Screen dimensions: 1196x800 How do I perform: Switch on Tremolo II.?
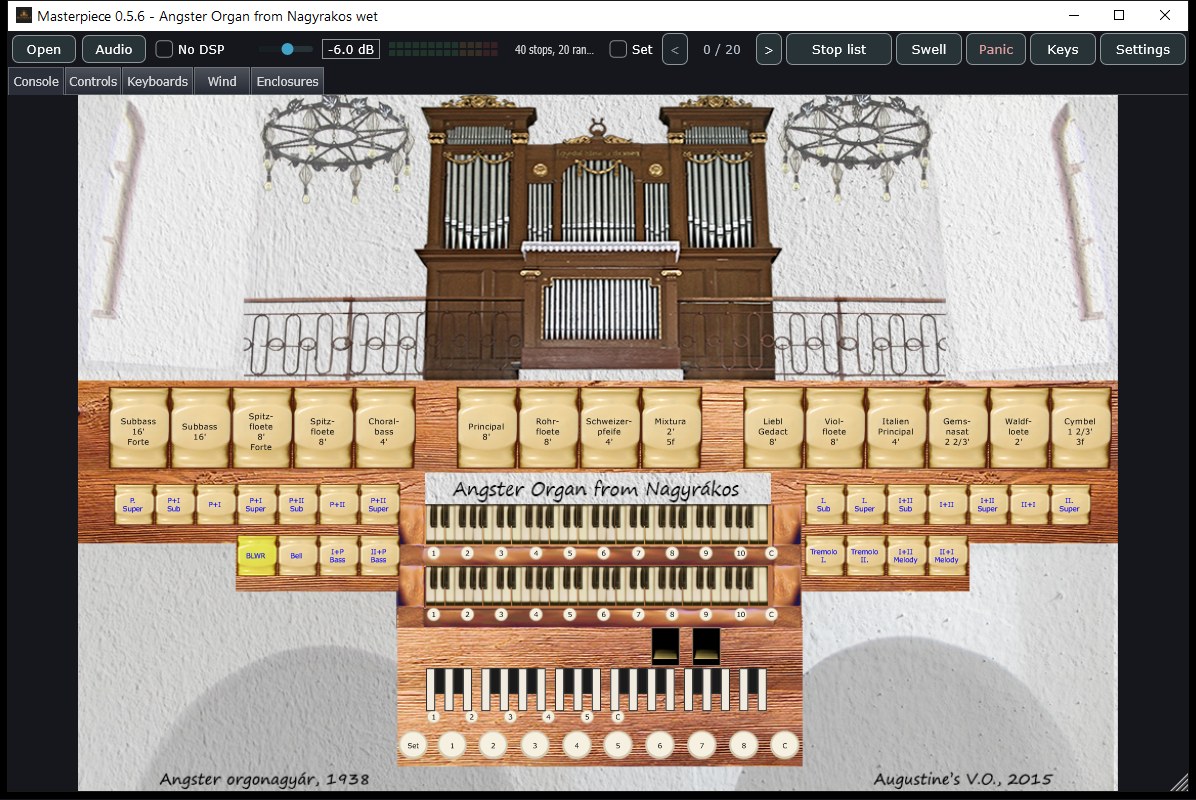(x=864, y=556)
